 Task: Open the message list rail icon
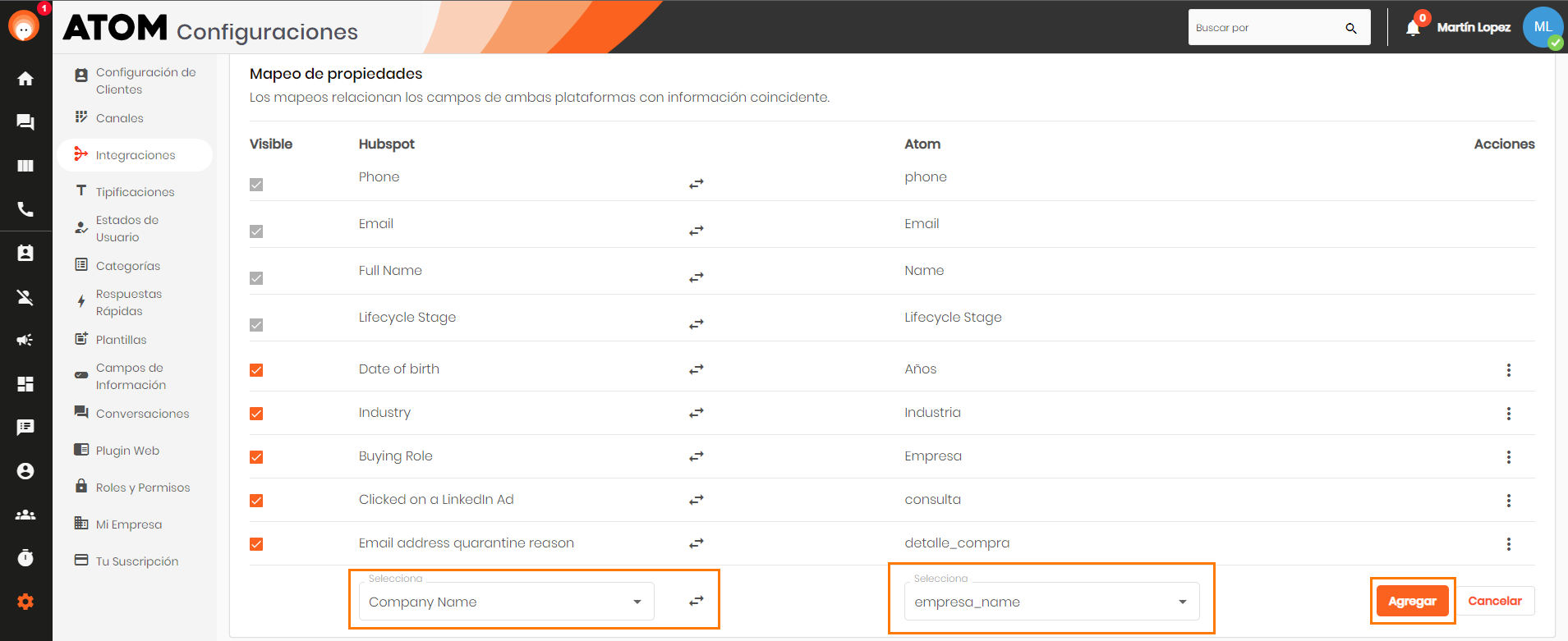(x=25, y=427)
